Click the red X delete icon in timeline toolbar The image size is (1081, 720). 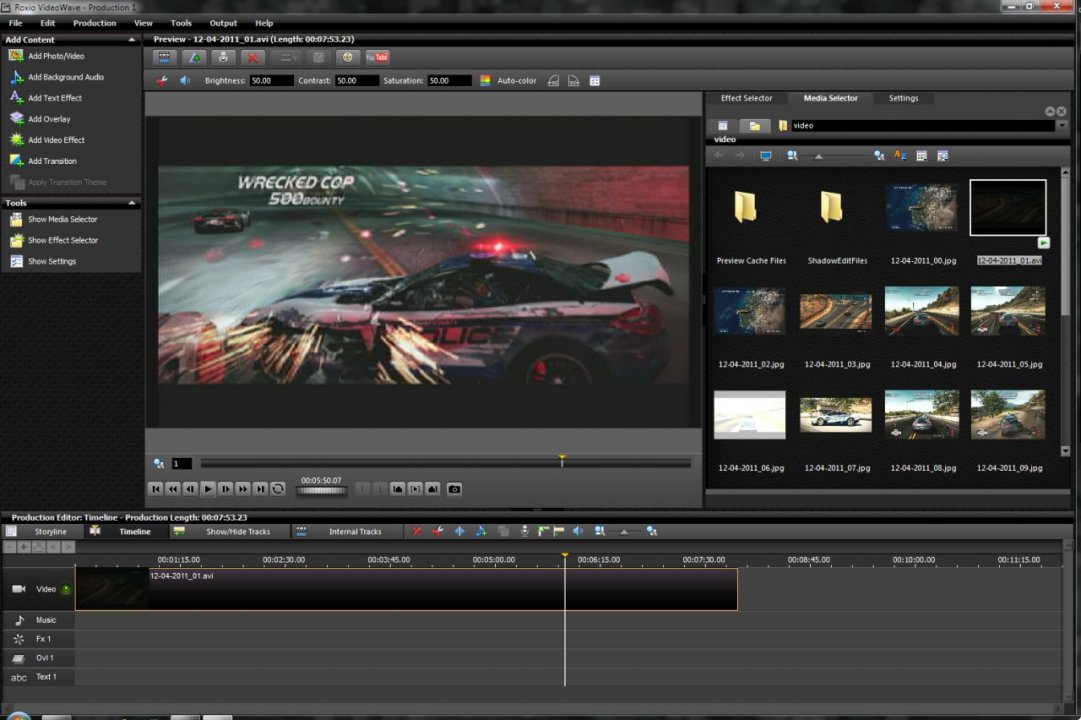(x=416, y=531)
